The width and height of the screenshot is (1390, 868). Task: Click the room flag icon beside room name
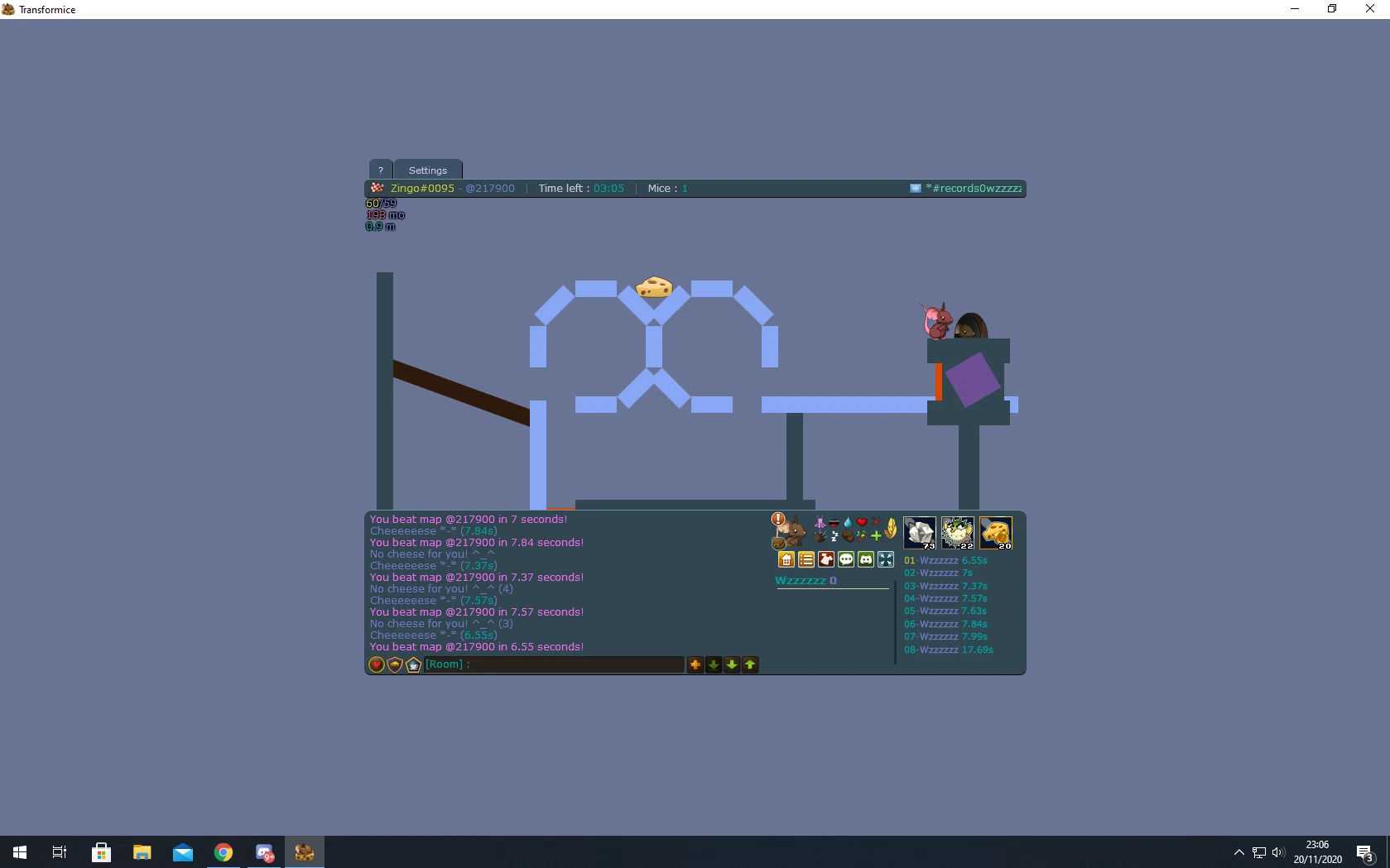pos(916,189)
